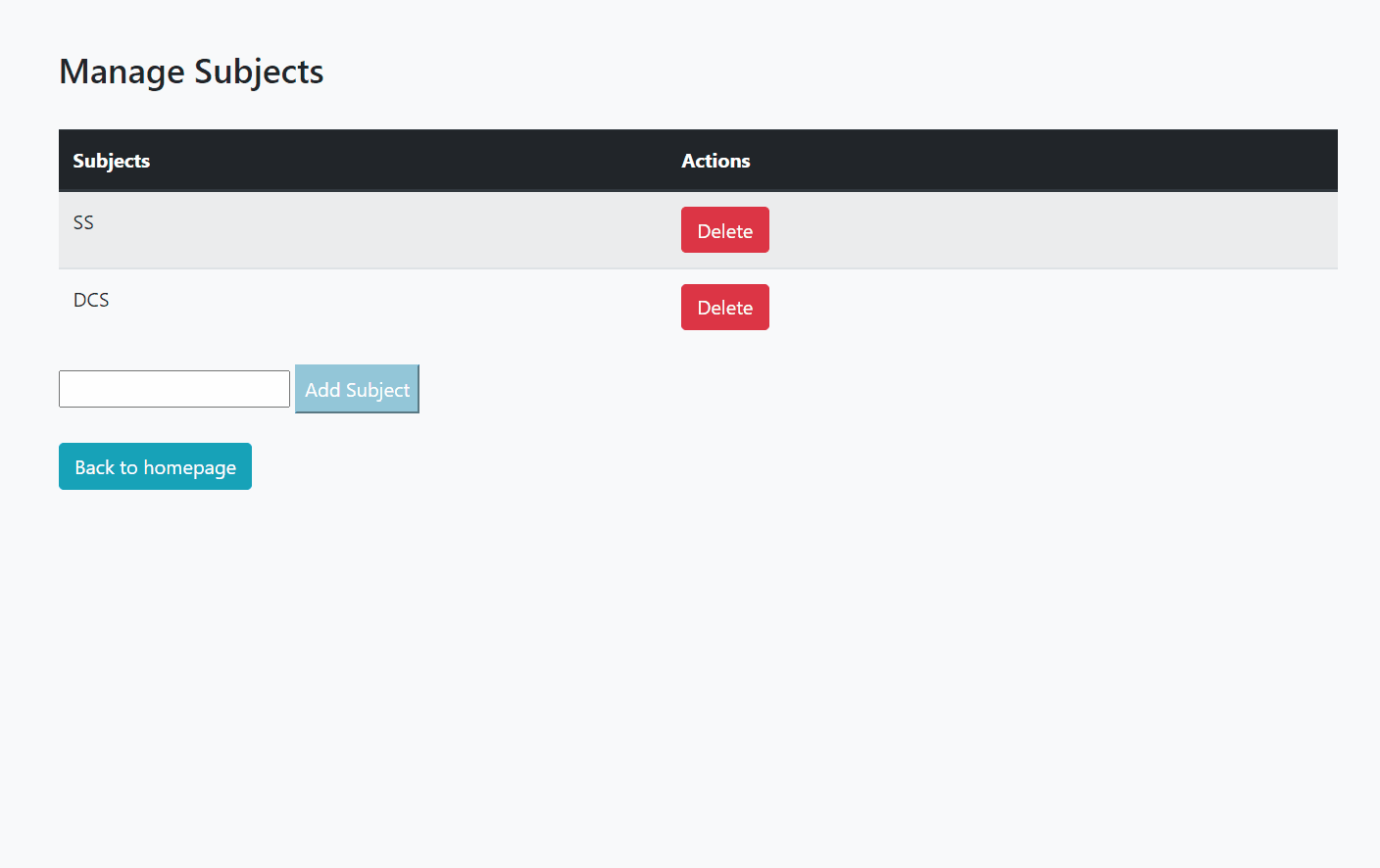Delete the SS subject

pos(724,229)
